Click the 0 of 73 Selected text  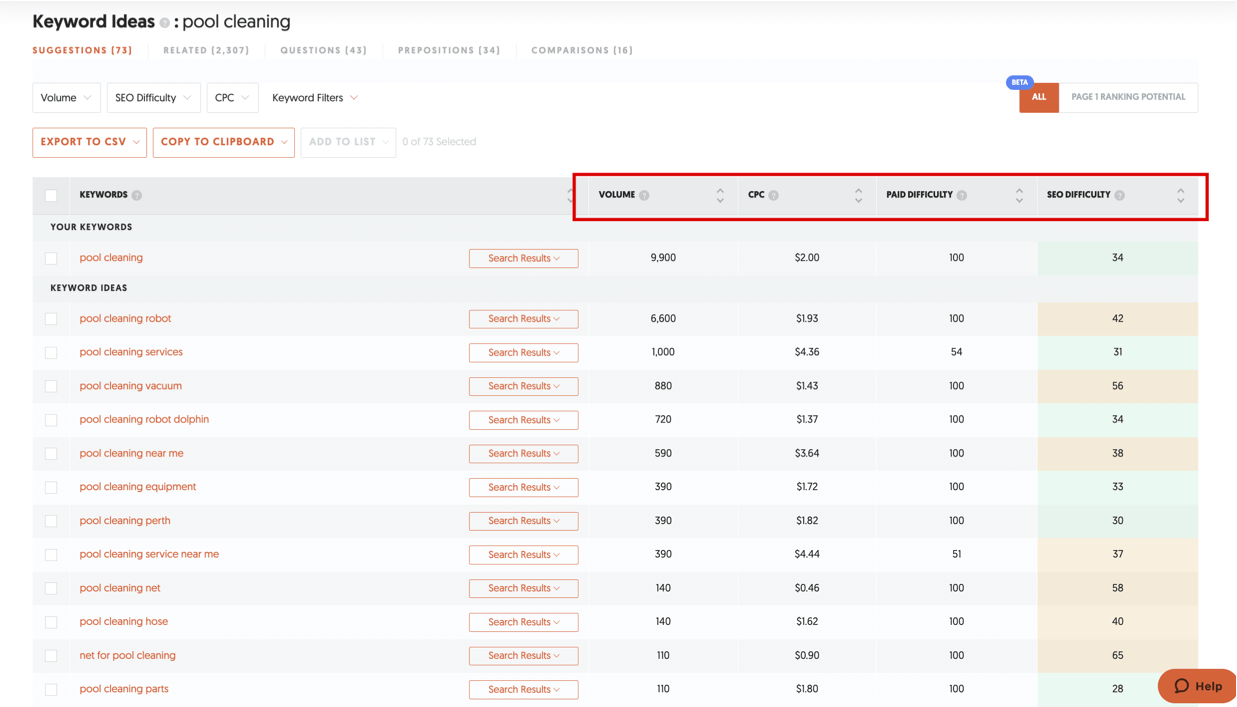[439, 142]
